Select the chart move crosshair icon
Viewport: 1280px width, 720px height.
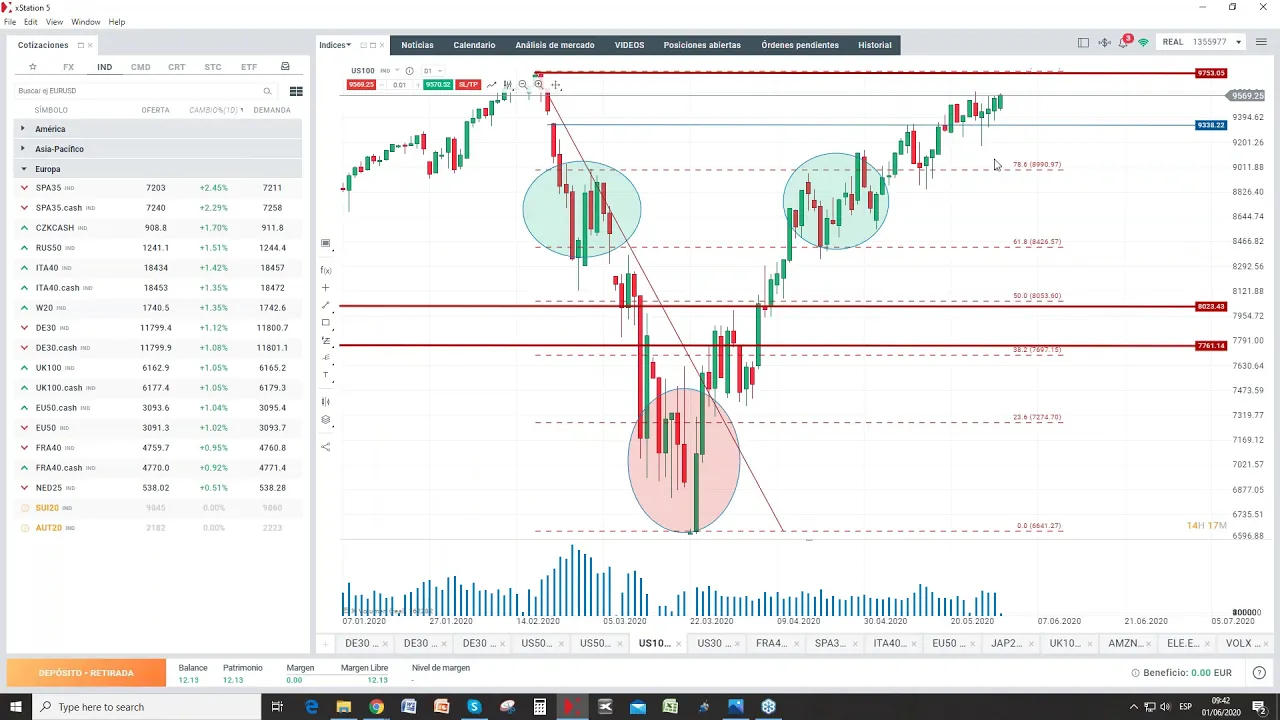[555, 85]
